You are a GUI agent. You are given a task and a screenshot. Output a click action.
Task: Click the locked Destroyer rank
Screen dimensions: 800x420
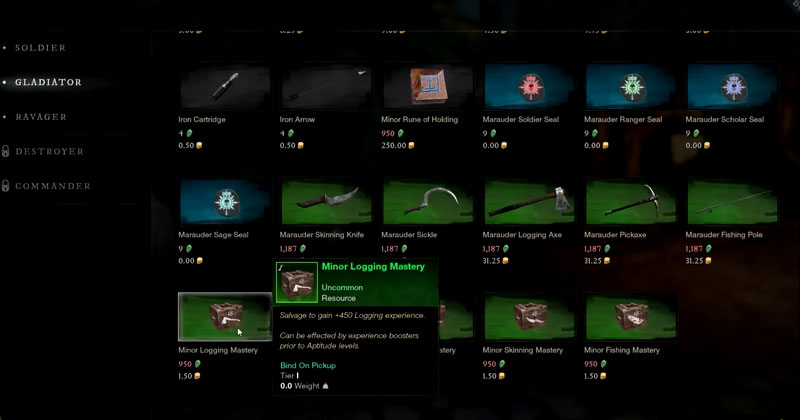[49, 152]
